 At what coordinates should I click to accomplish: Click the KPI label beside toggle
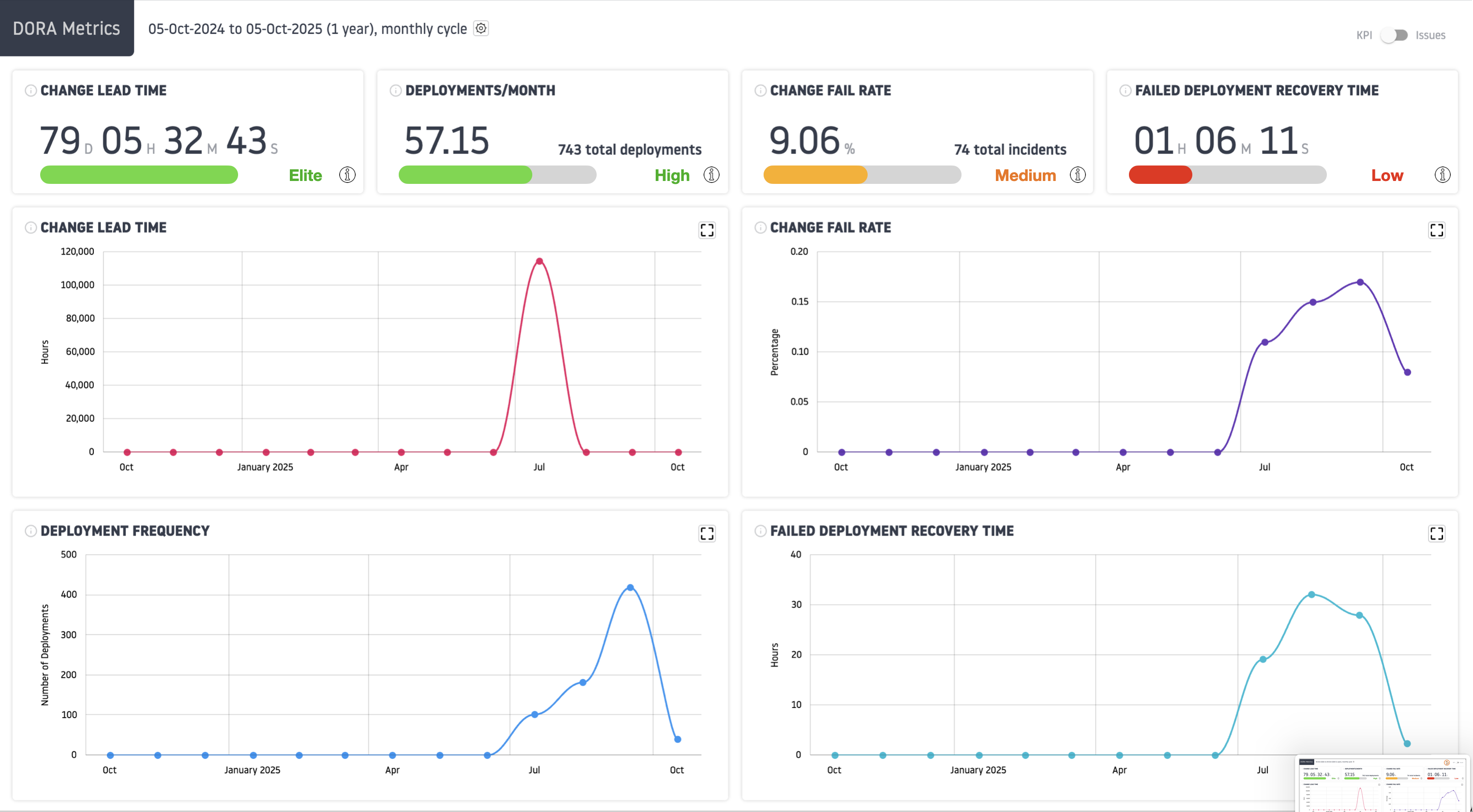(x=1364, y=35)
